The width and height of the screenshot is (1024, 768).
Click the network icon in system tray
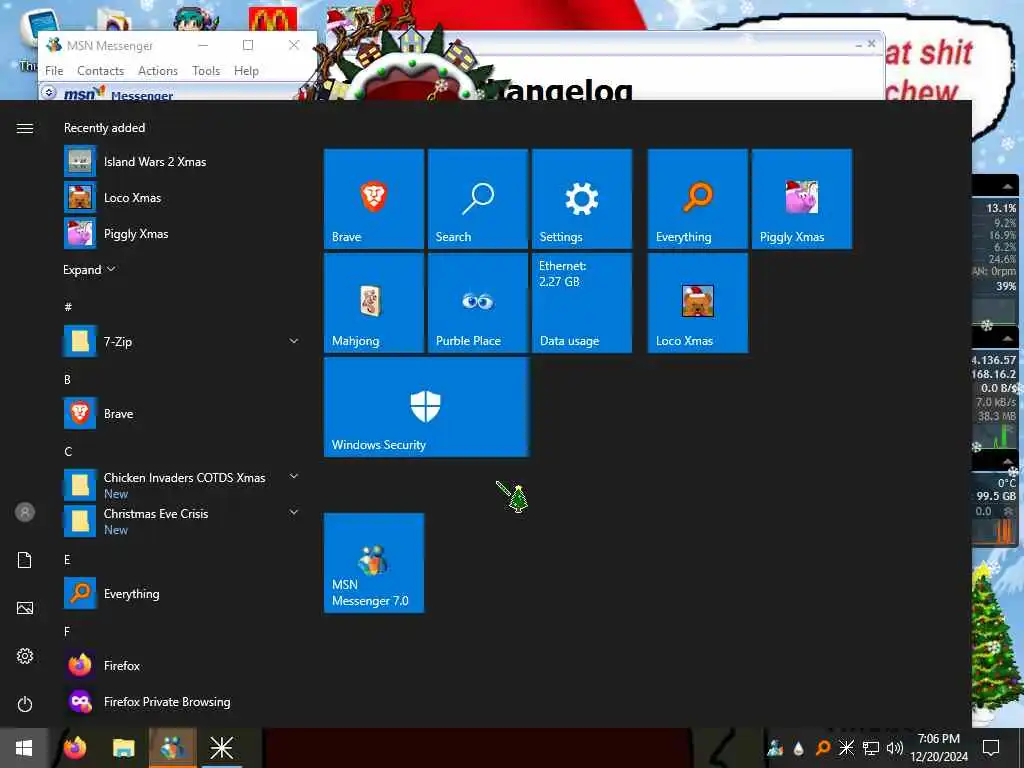tap(871, 748)
